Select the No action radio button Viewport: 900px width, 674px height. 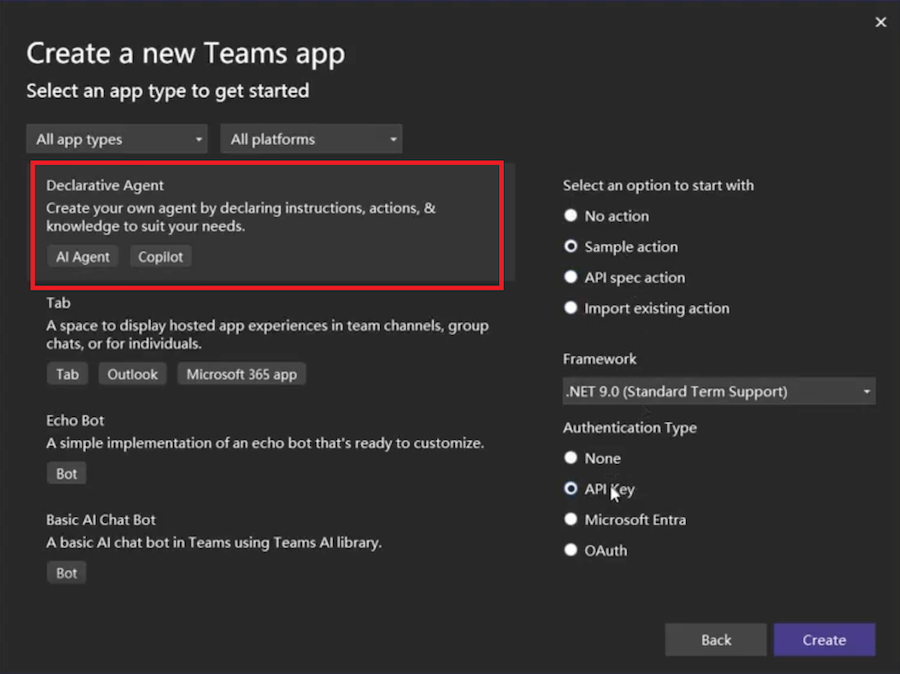(x=571, y=216)
